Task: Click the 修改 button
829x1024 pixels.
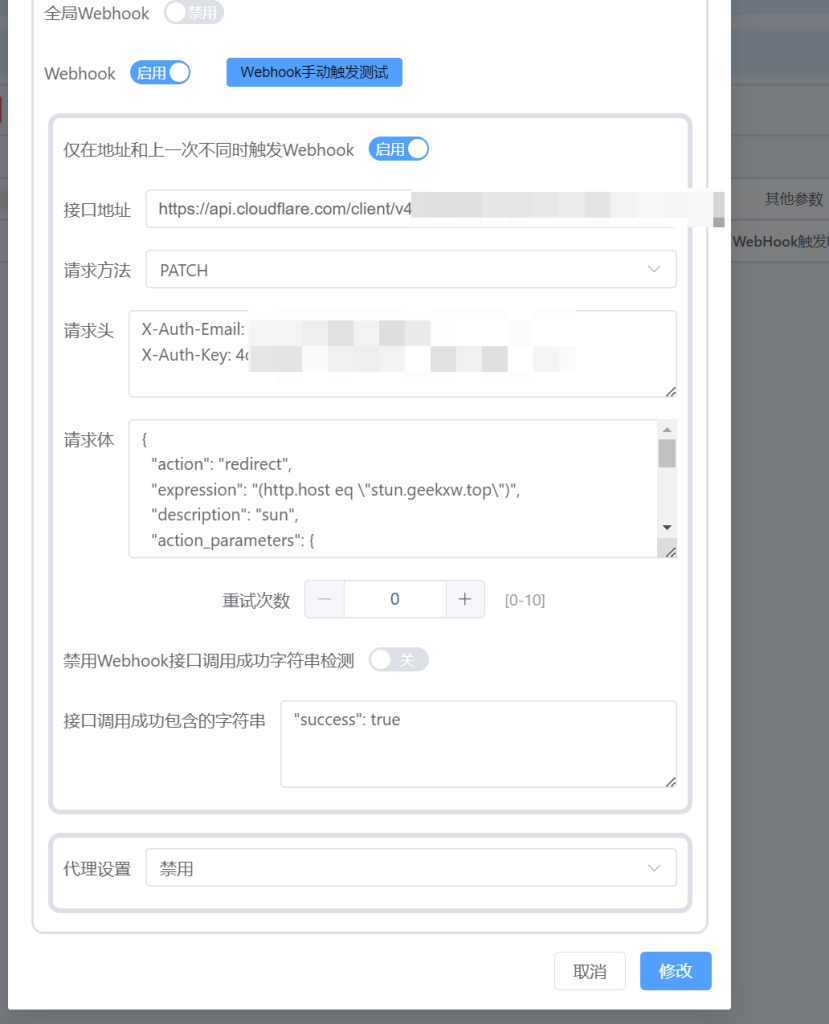Action: 675,971
